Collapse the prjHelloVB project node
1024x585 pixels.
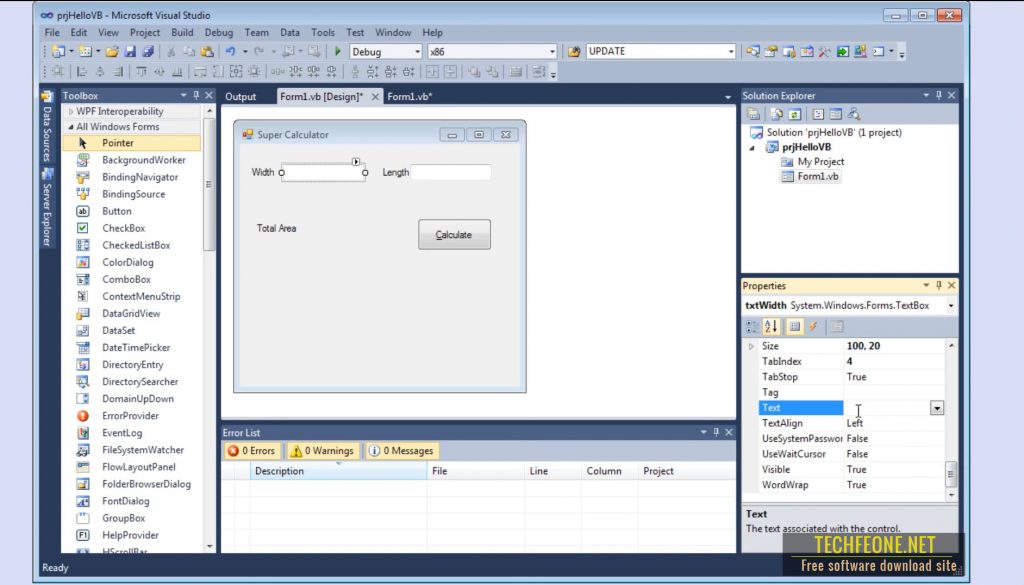[752, 148]
